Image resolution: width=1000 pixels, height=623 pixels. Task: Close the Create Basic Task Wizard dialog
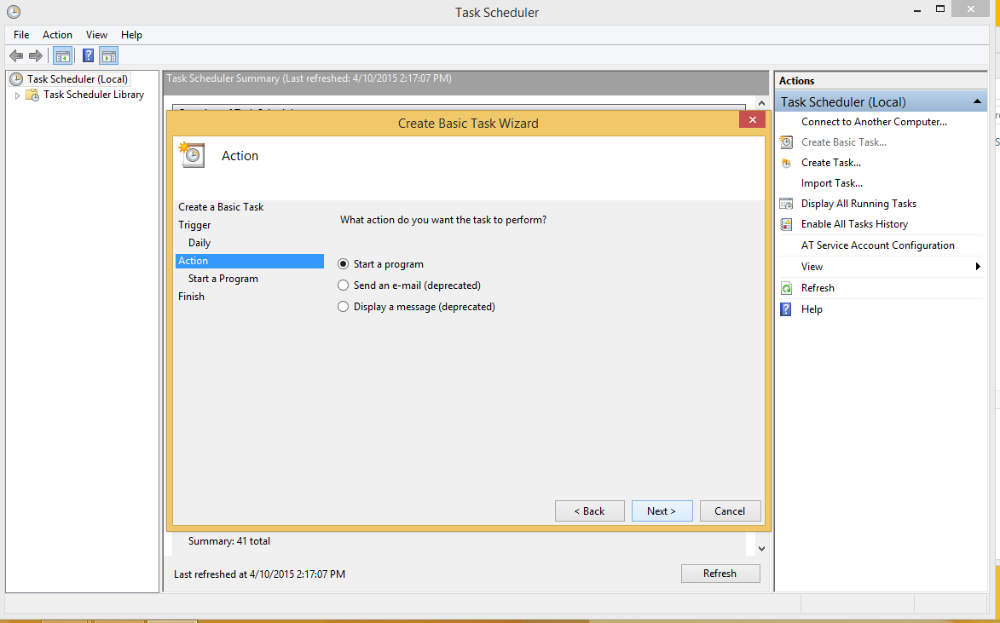(753, 120)
